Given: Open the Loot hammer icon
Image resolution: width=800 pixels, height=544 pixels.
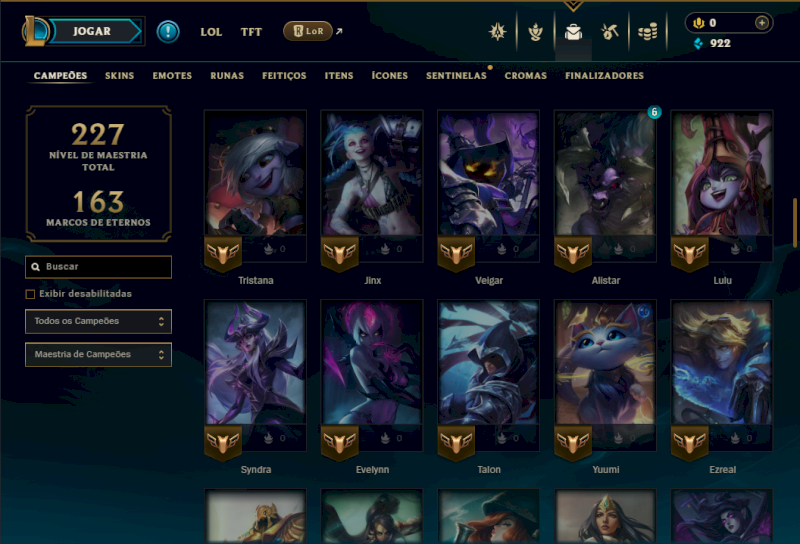Looking at the screenshot, I should pyautogui.click(x=610, y=32).
